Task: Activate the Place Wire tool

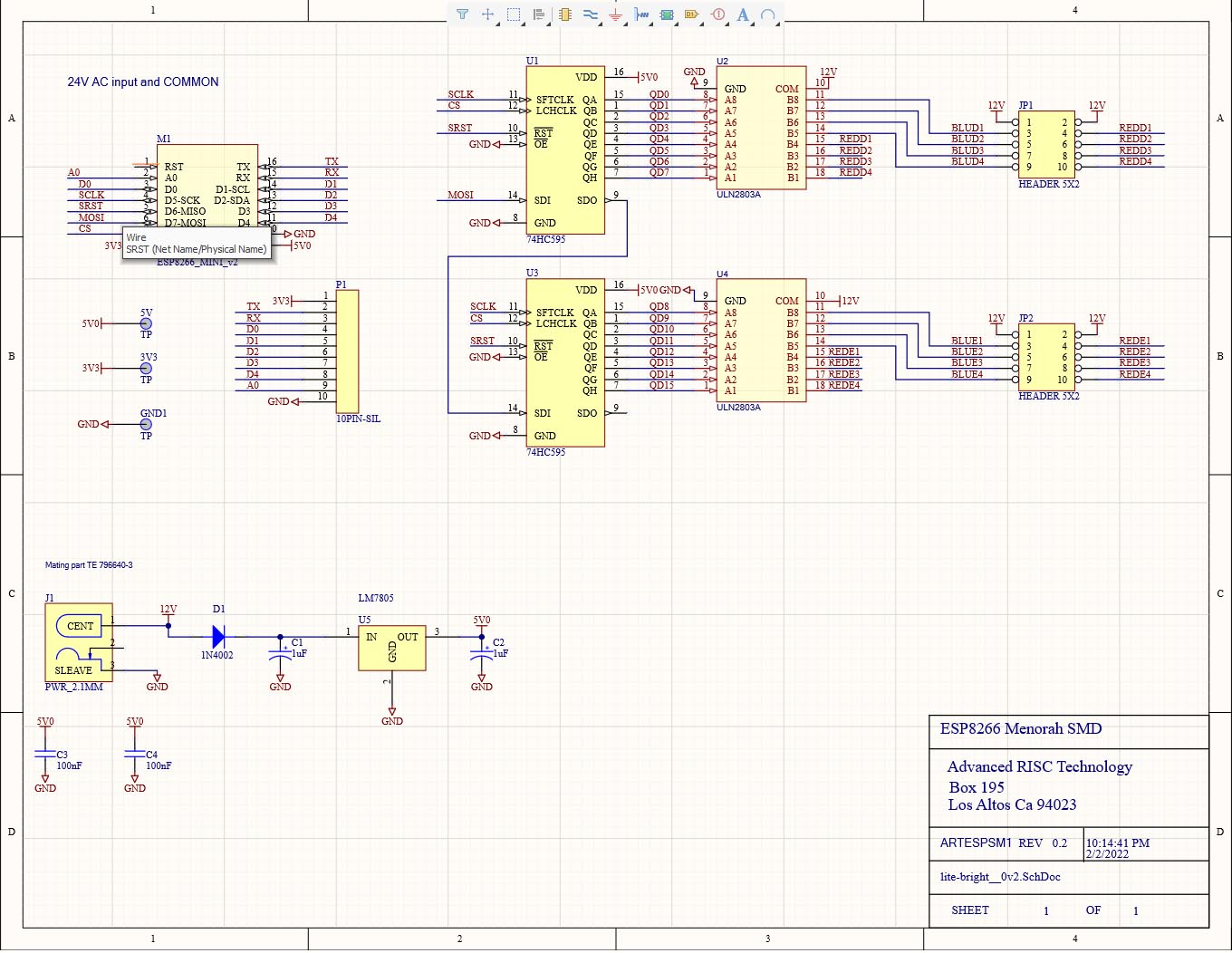Action: pyautogui.click(x=591, y=14)
